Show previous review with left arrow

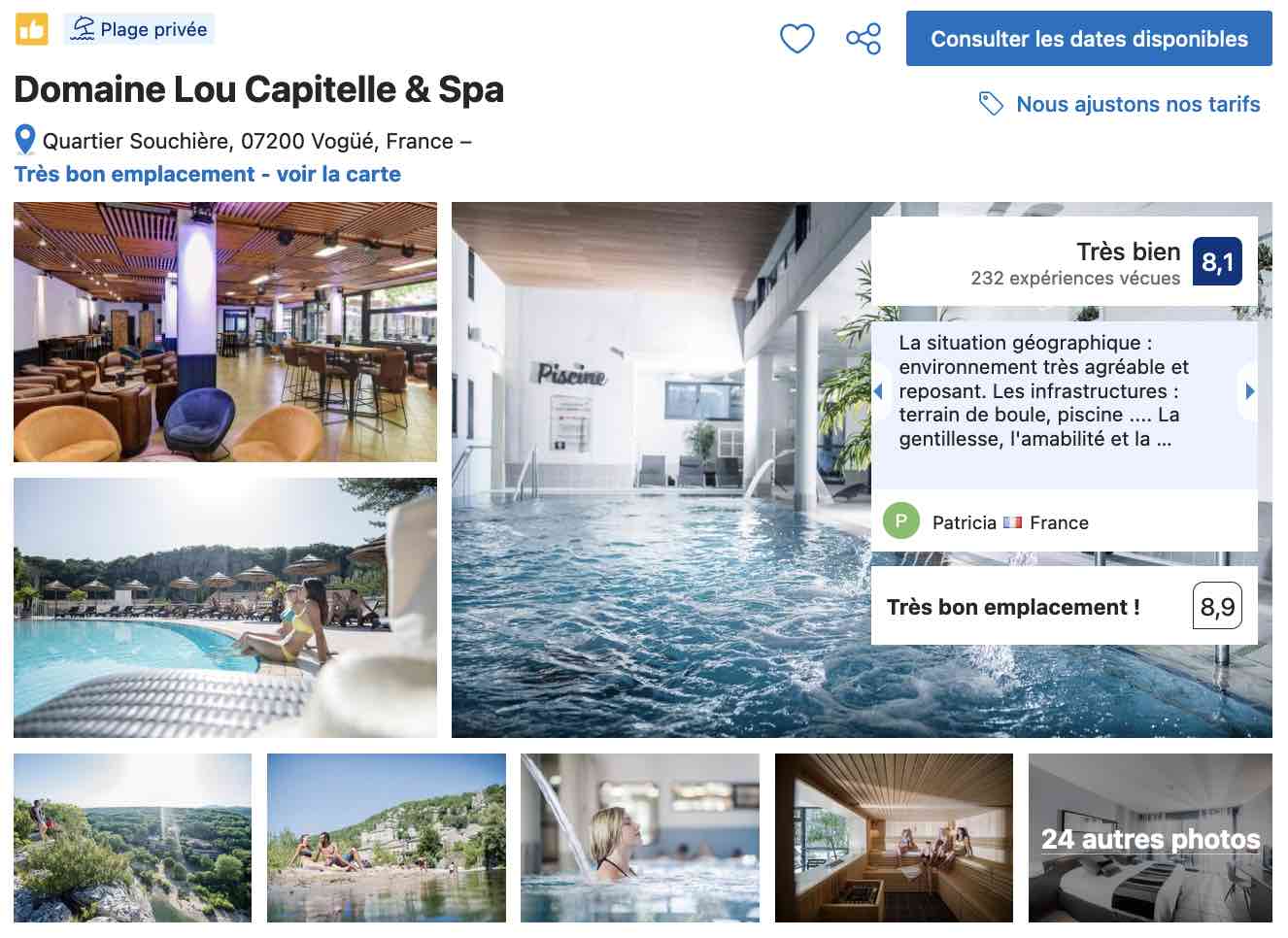click(879, 391)
